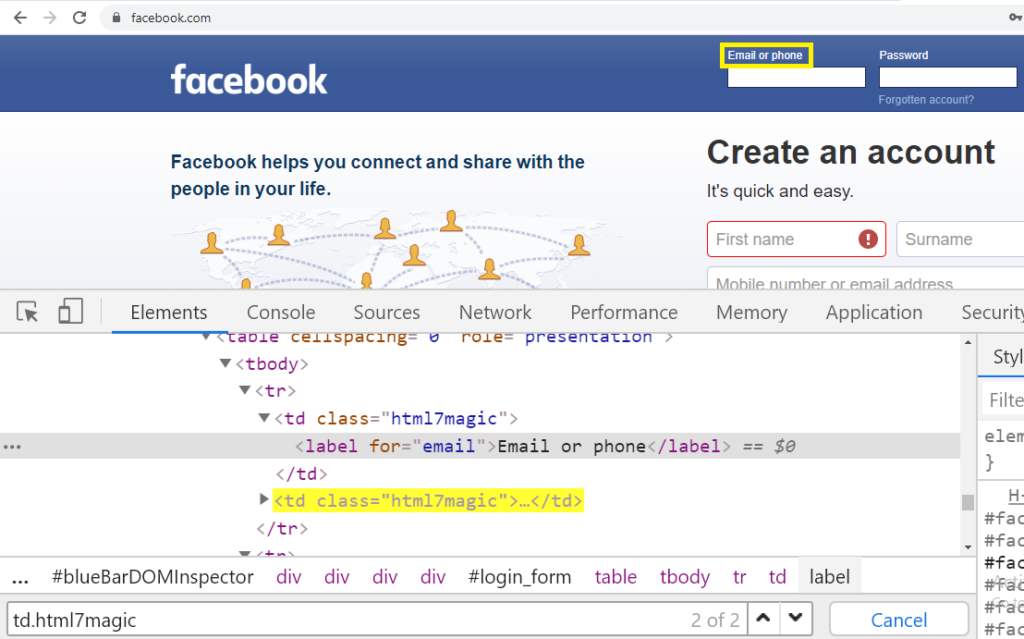This screenshot has height=639, width=1024.
Task: Focus the Email or phone login field
Action: 796,77
